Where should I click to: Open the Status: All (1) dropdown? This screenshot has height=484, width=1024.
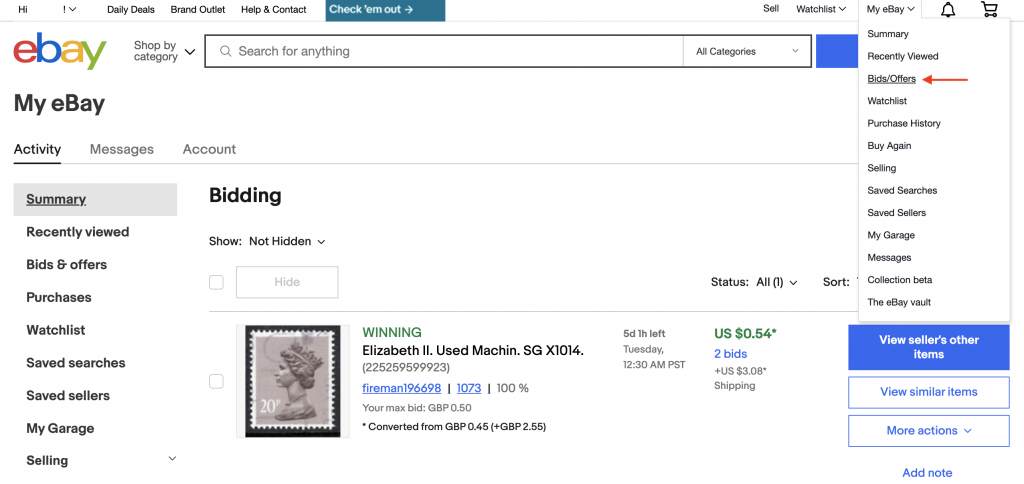[754, 282]
